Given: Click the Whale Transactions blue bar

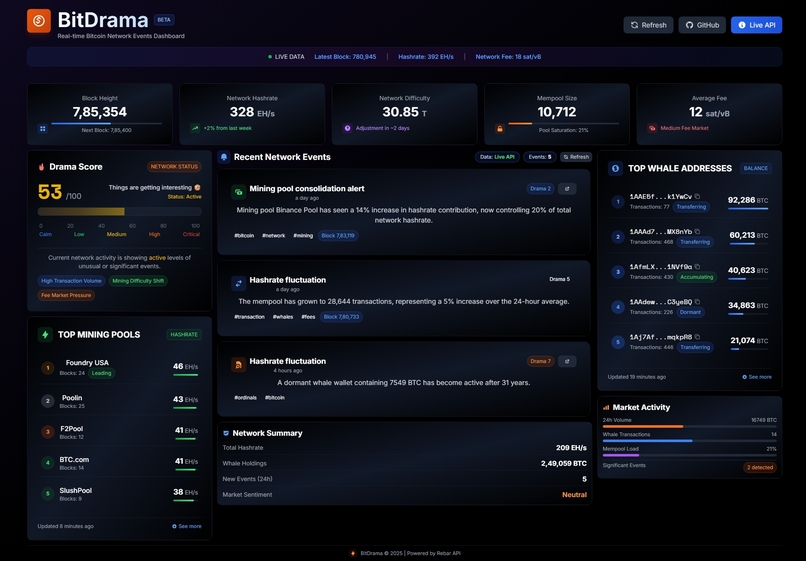Looking at the screenshot, I should tap(648, 441).
